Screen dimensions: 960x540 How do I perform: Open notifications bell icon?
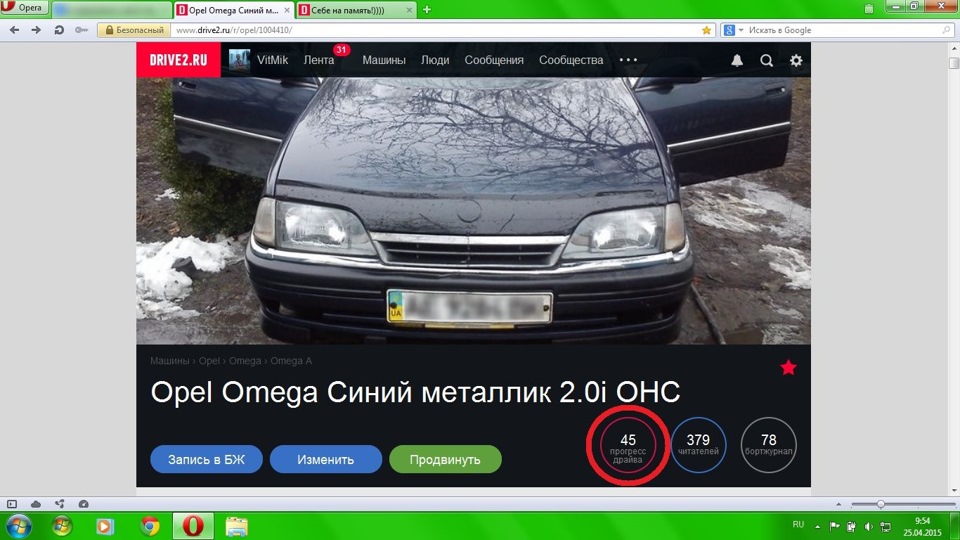[x=737, y=60]
